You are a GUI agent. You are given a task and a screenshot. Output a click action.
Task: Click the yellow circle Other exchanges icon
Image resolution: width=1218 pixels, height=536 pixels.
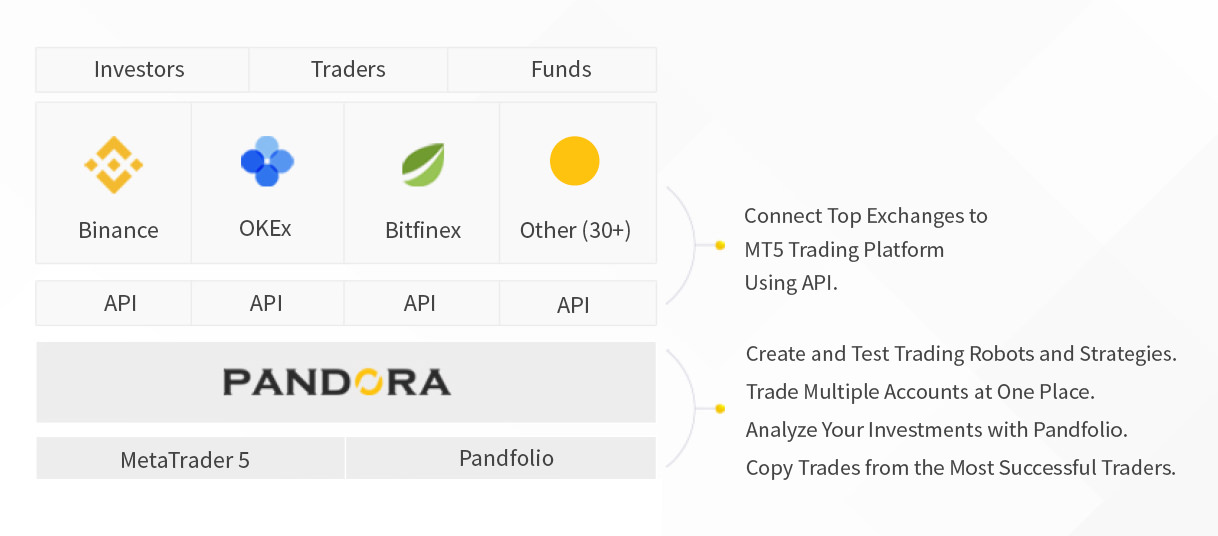click(574, 161)
